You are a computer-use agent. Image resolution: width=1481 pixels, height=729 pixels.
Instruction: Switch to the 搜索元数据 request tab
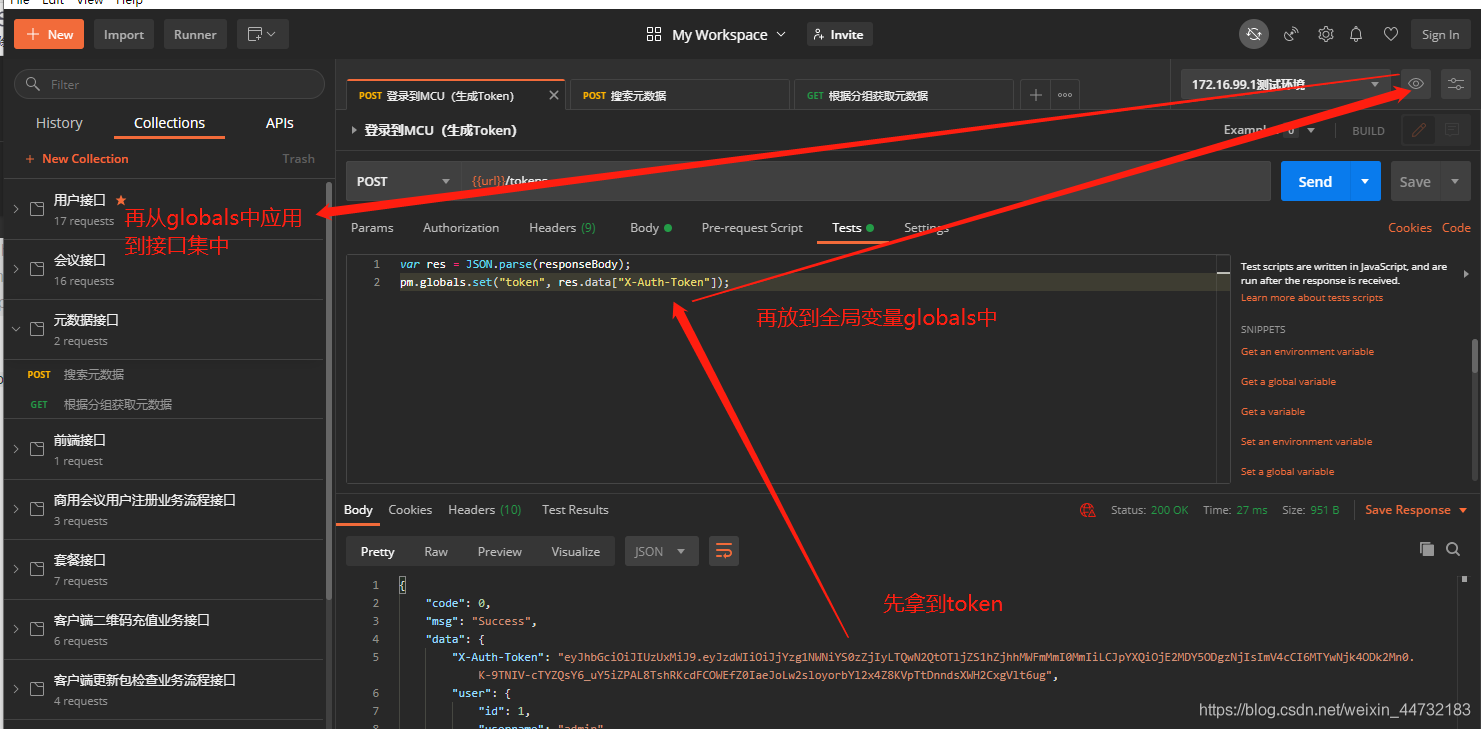678,95
